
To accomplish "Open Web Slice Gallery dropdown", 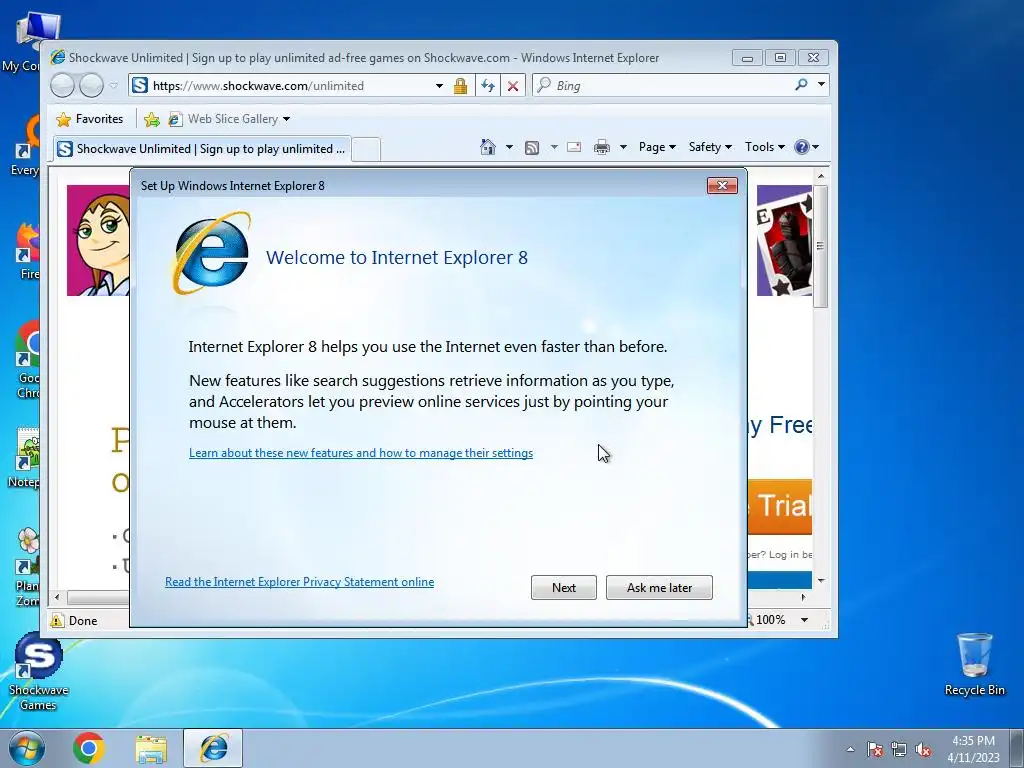I will (229, 119).
